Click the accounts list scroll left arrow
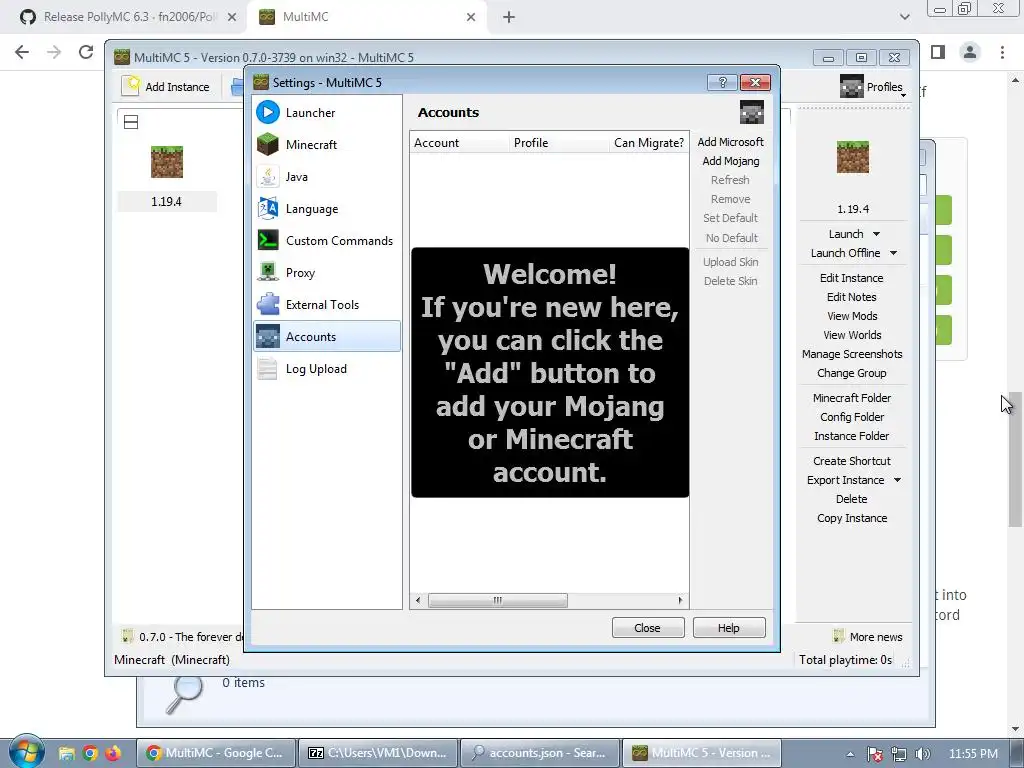Viewport: 1024px width, 768px height. (418, 600)
